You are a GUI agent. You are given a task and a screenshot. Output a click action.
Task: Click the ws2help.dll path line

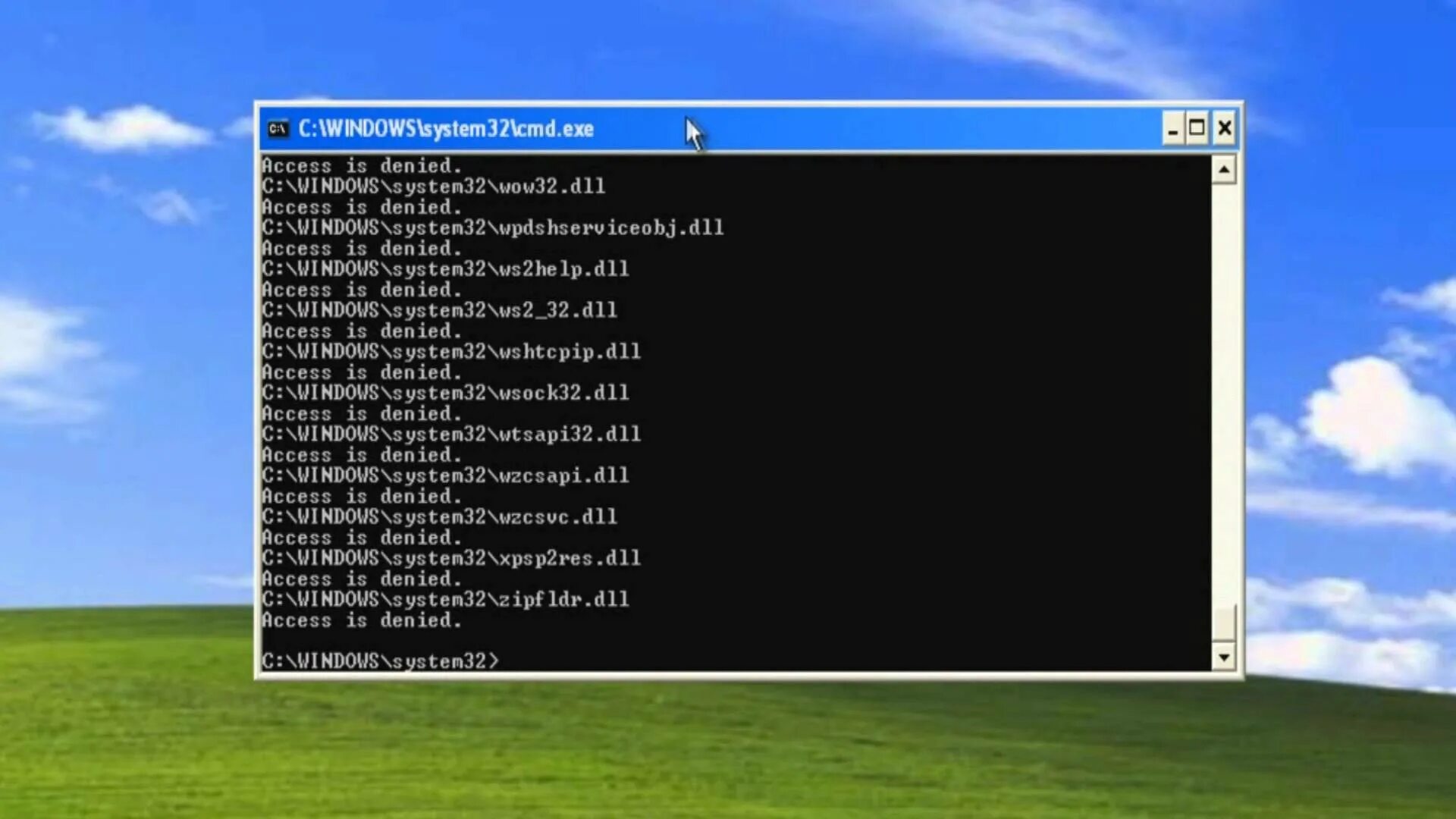pos(445,269)
